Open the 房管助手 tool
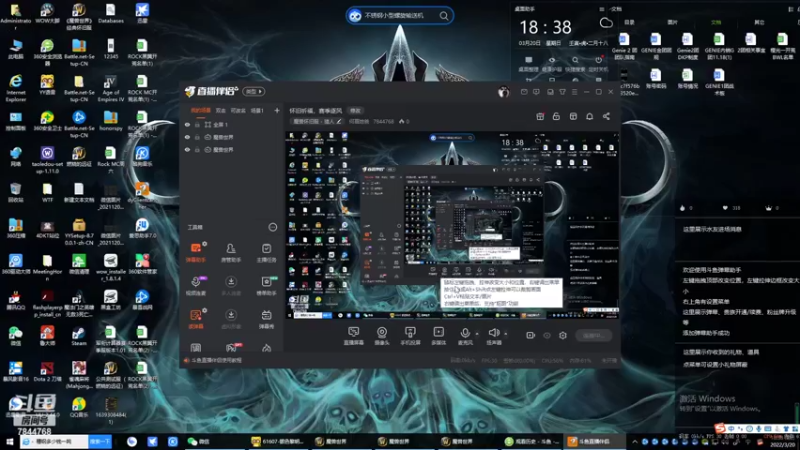The image size is (800, 450). pos(231,253)
